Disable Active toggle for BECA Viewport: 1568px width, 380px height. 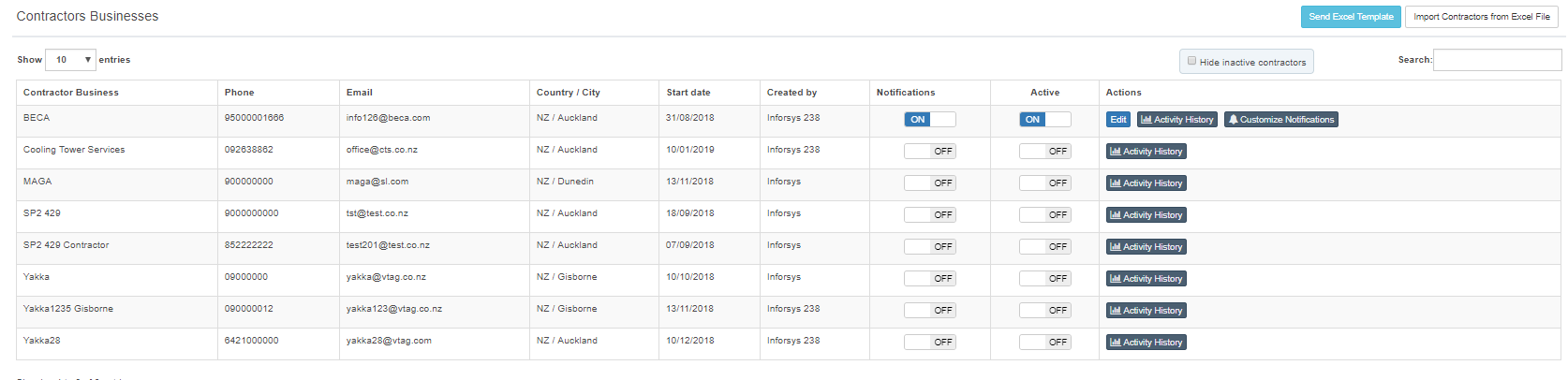click(1044, 120)
